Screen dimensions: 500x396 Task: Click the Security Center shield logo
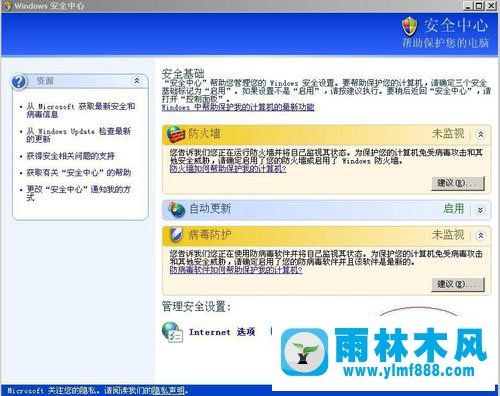[409, 27]
